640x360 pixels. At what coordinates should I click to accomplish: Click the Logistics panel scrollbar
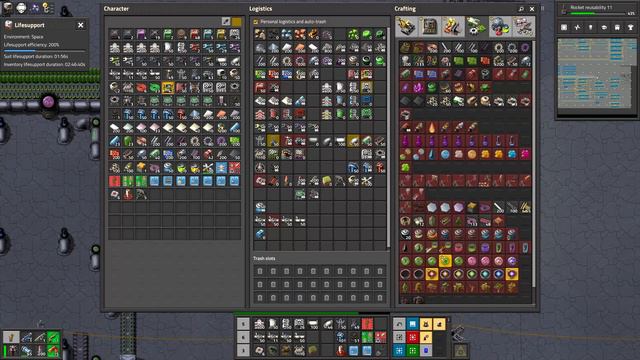[x=388, y=137]
